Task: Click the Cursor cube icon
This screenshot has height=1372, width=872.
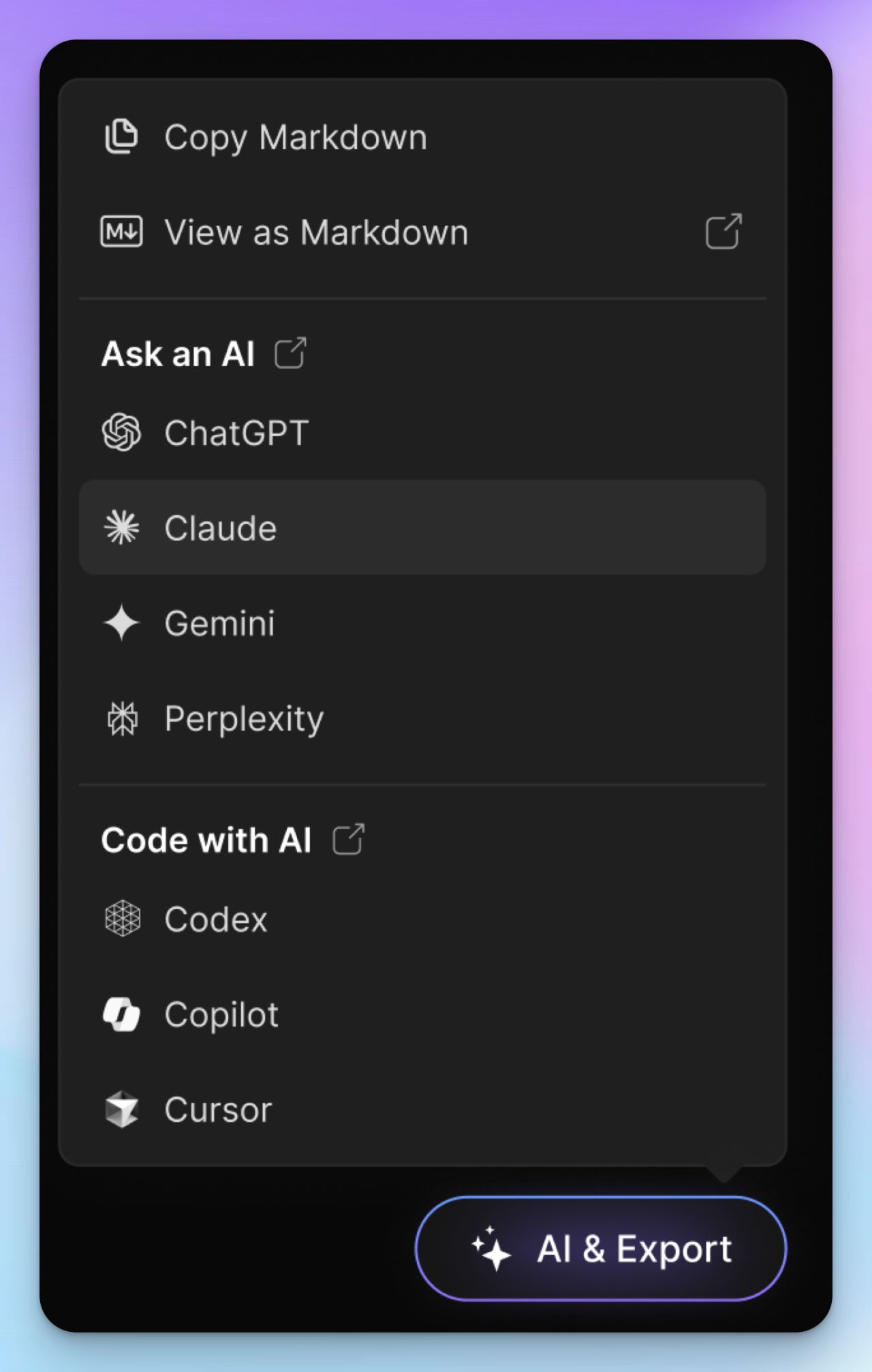Action: [122, 1110]
